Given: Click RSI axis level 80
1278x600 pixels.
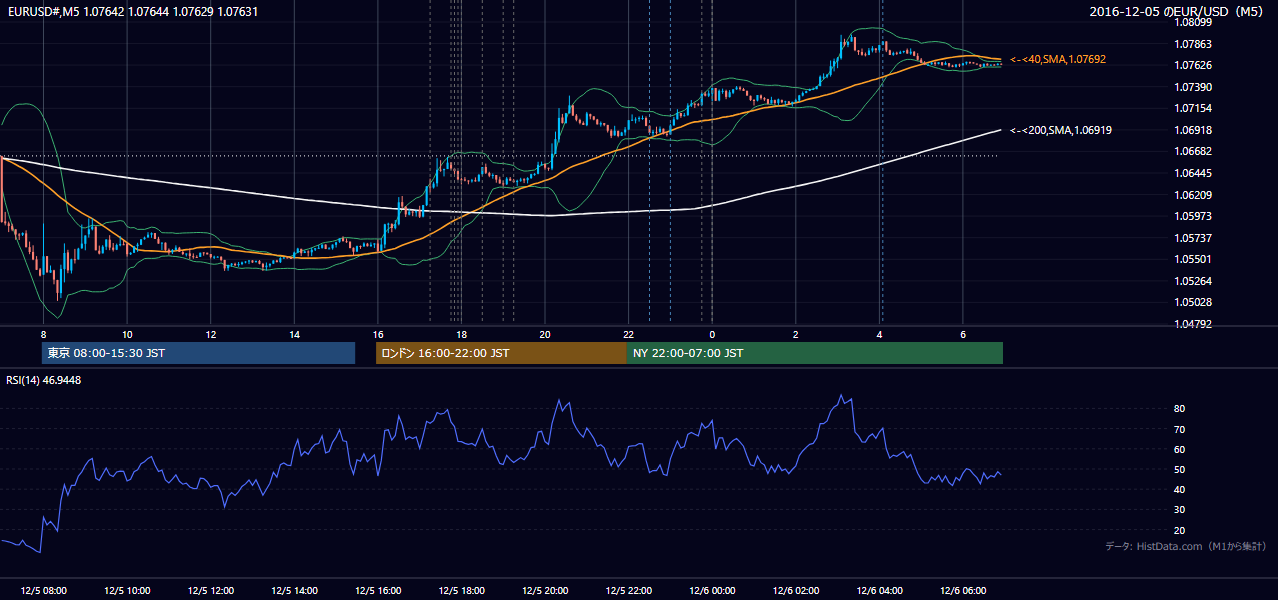Looking at the screenshot, I should tap(1179, 409).
